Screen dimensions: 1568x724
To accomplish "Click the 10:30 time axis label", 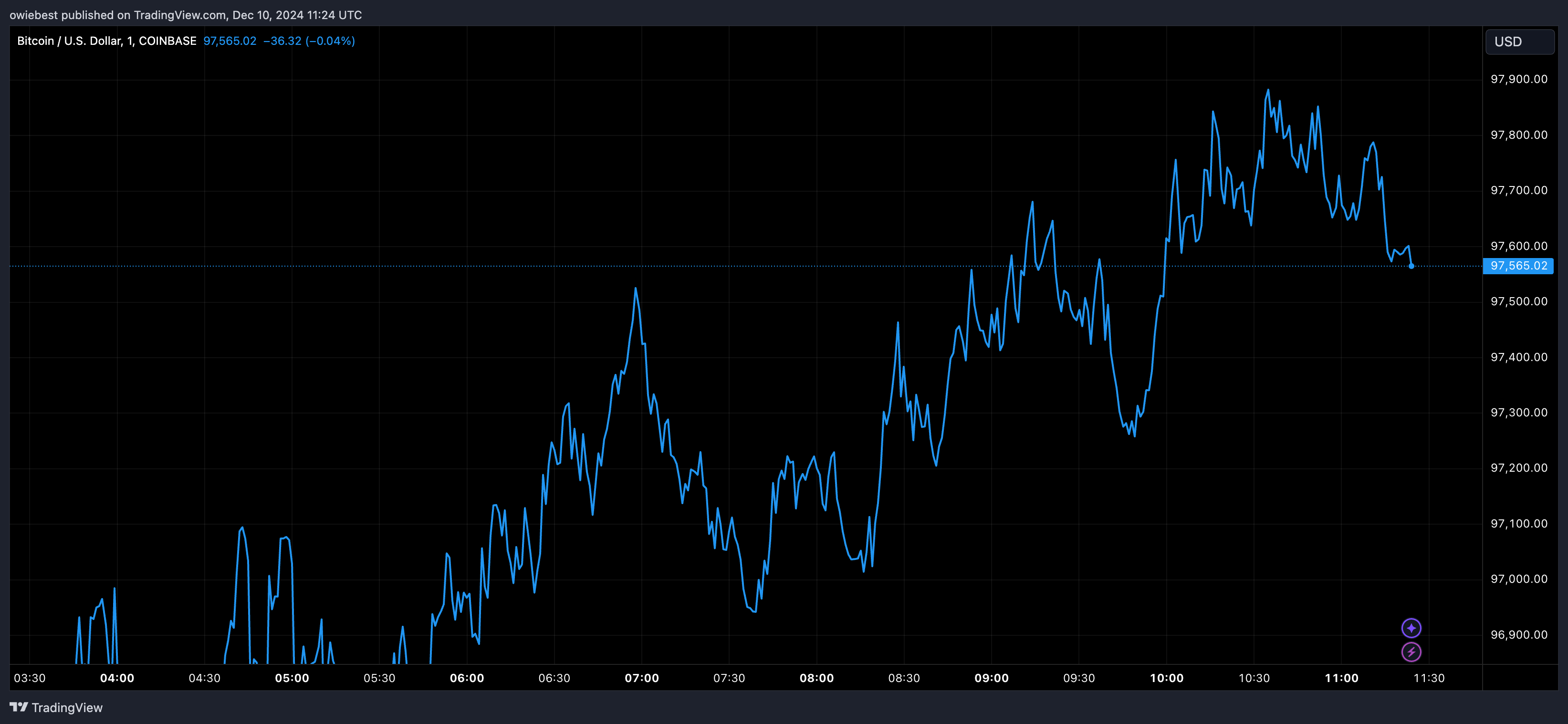I will (1254, 678).
